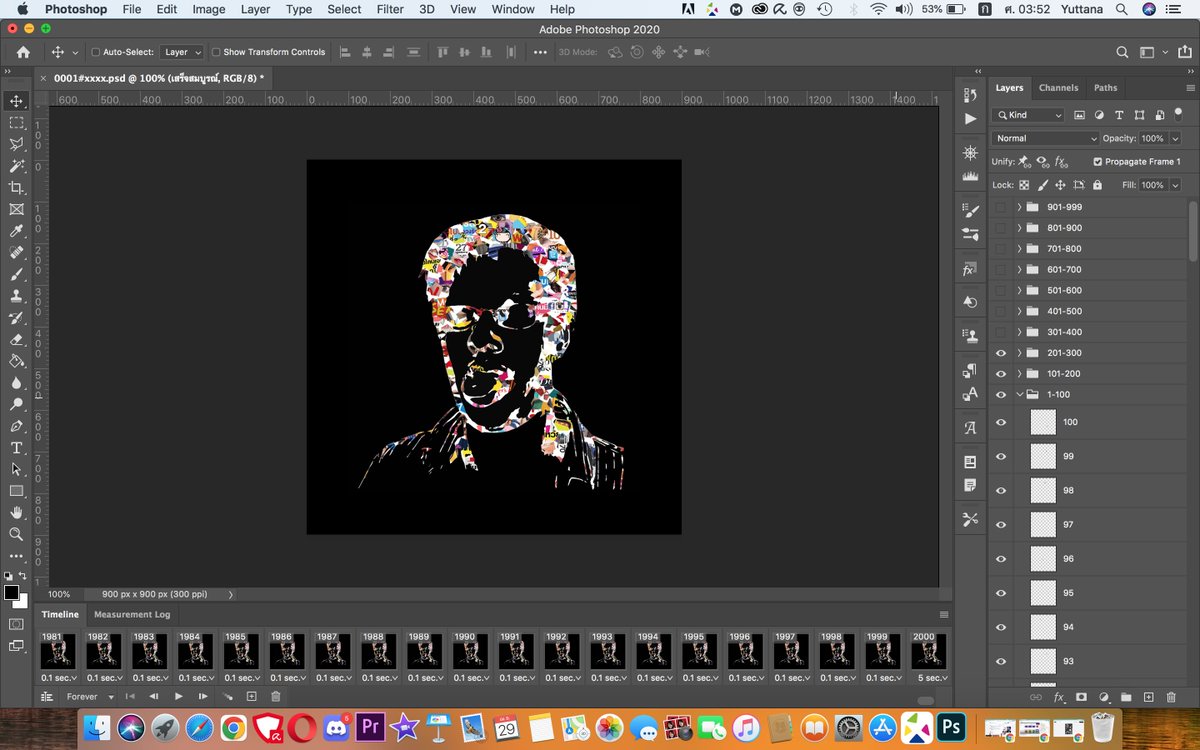Viewport: 1200px width, 750px height.
Task: Open the Opacity slider dropdown arrow
Action: pyautogui.click(x=1174, y=138)
